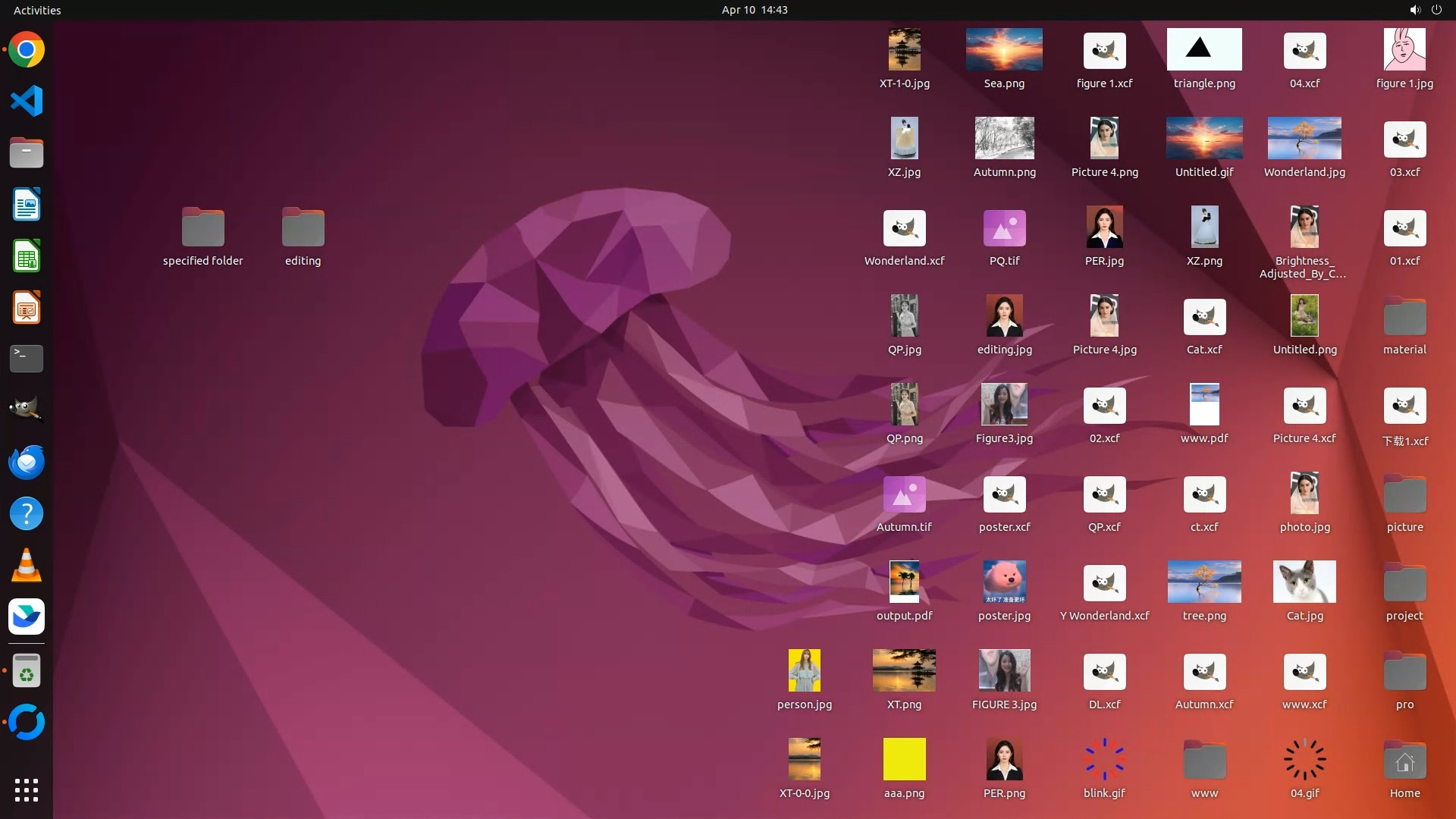Launch LibreOffice Impress from dock
This screenshot has width=1456, height=819.
tap(27, 307)
